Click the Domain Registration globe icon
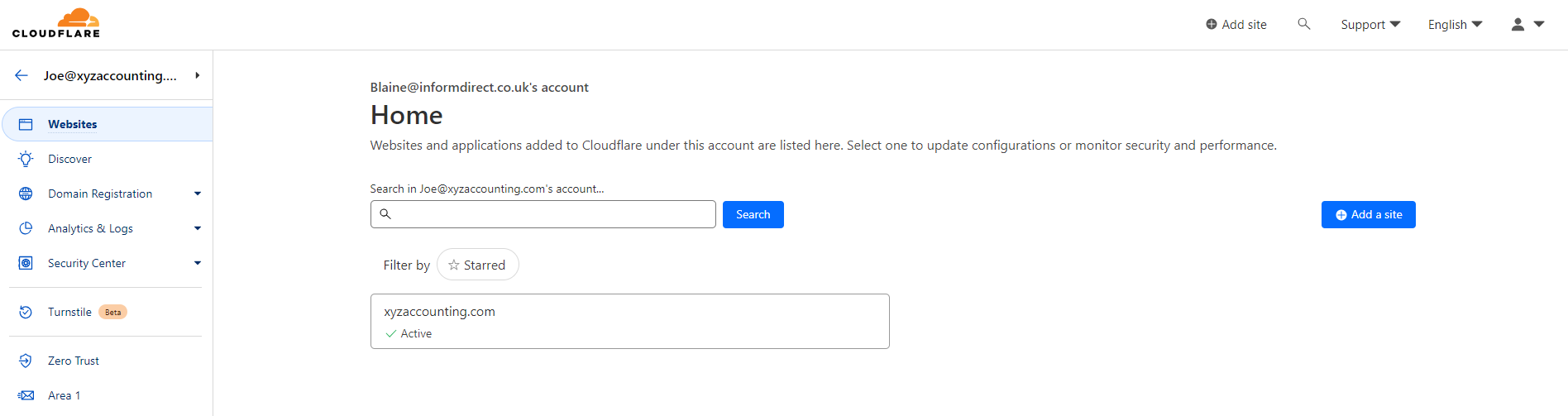 tap(26, 194)
